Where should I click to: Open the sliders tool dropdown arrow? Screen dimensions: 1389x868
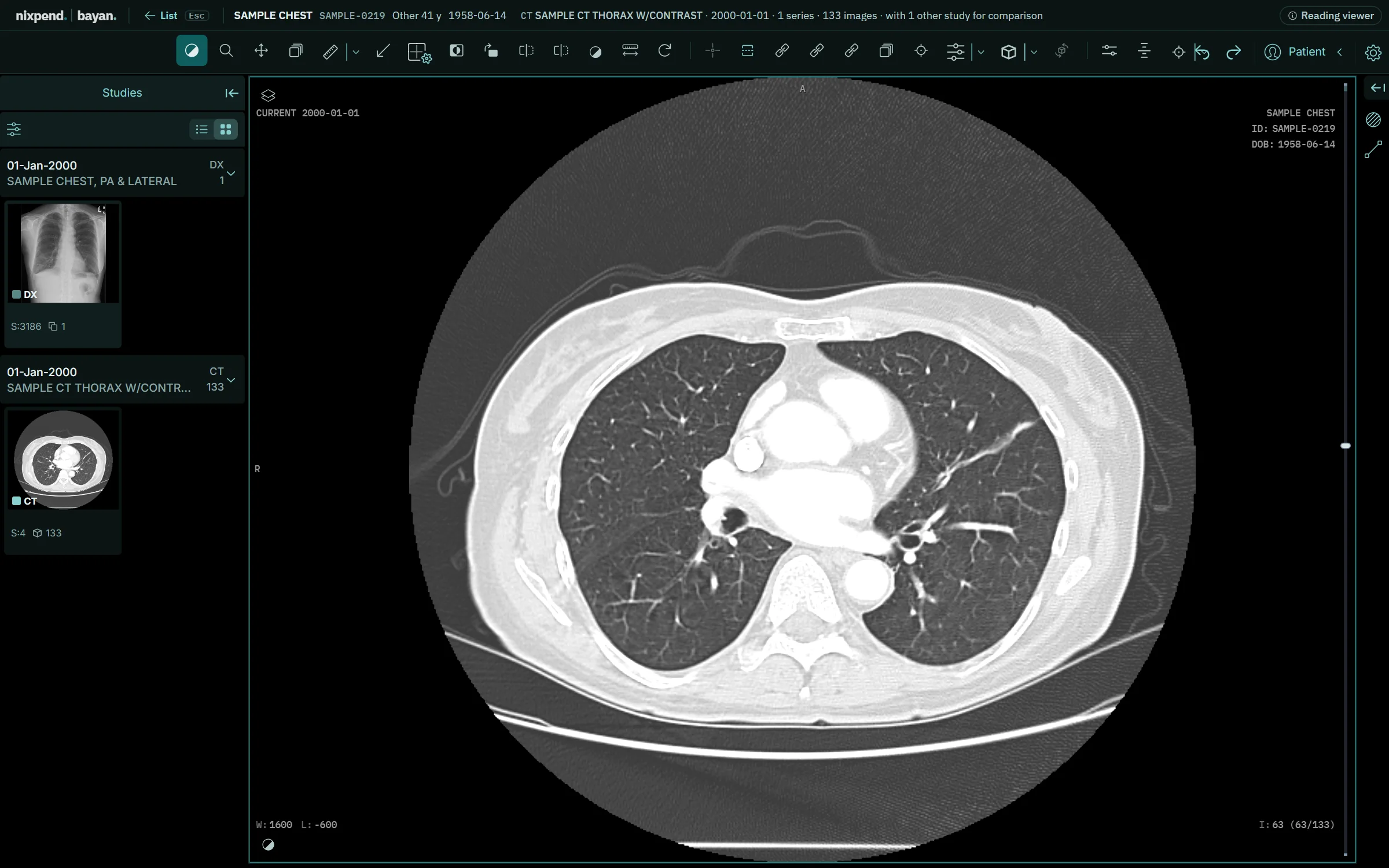(x=981, y=52)
